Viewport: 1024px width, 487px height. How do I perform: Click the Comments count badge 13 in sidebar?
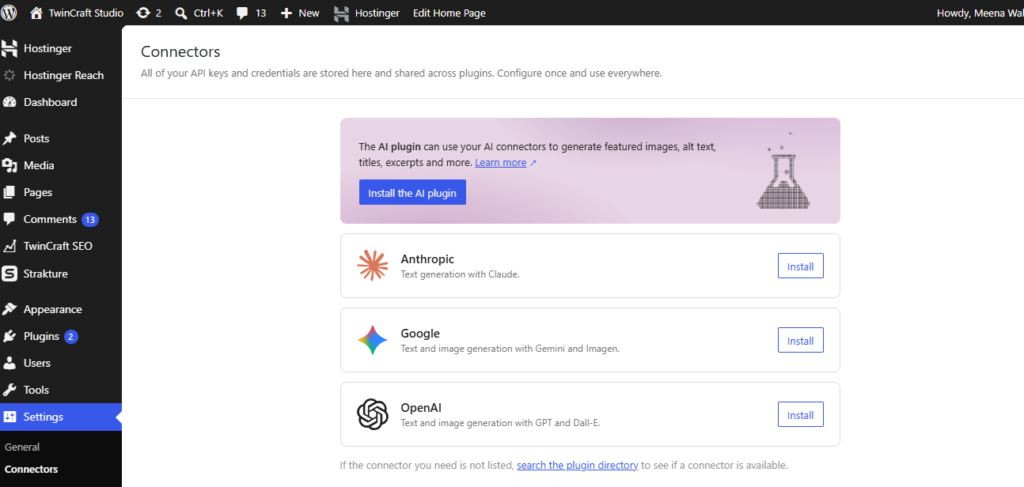[90, 219]
